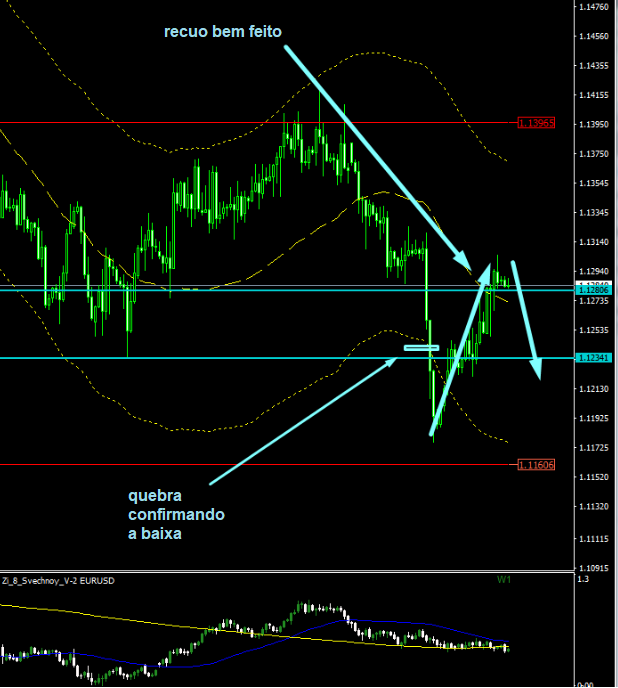The width and height of the screenshot is (618, 688).
Task: Select the downward cyan arrow at far right
Action: [x=528, y=320]
